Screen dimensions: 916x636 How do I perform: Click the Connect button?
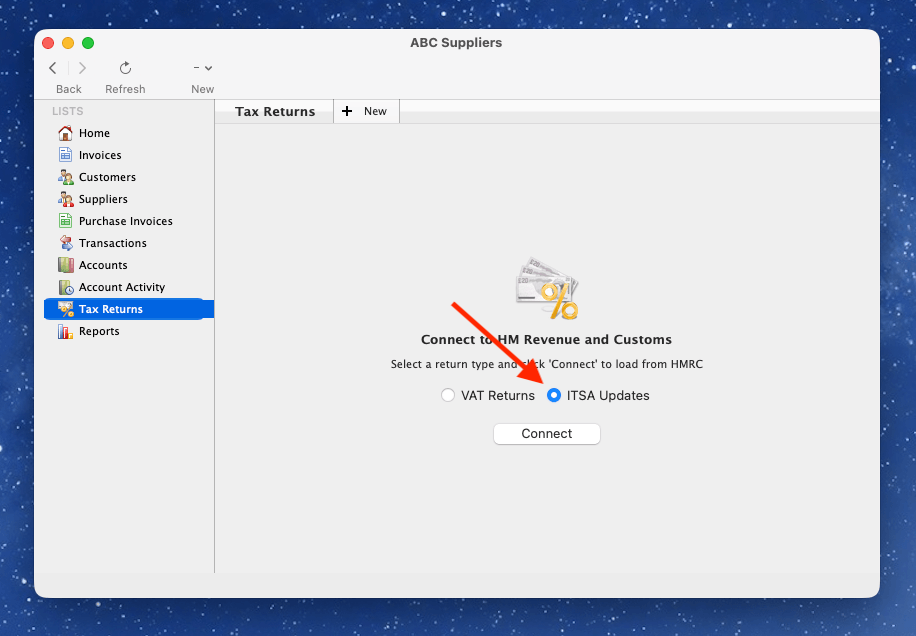pyautogui.click(x=547, y=434)
